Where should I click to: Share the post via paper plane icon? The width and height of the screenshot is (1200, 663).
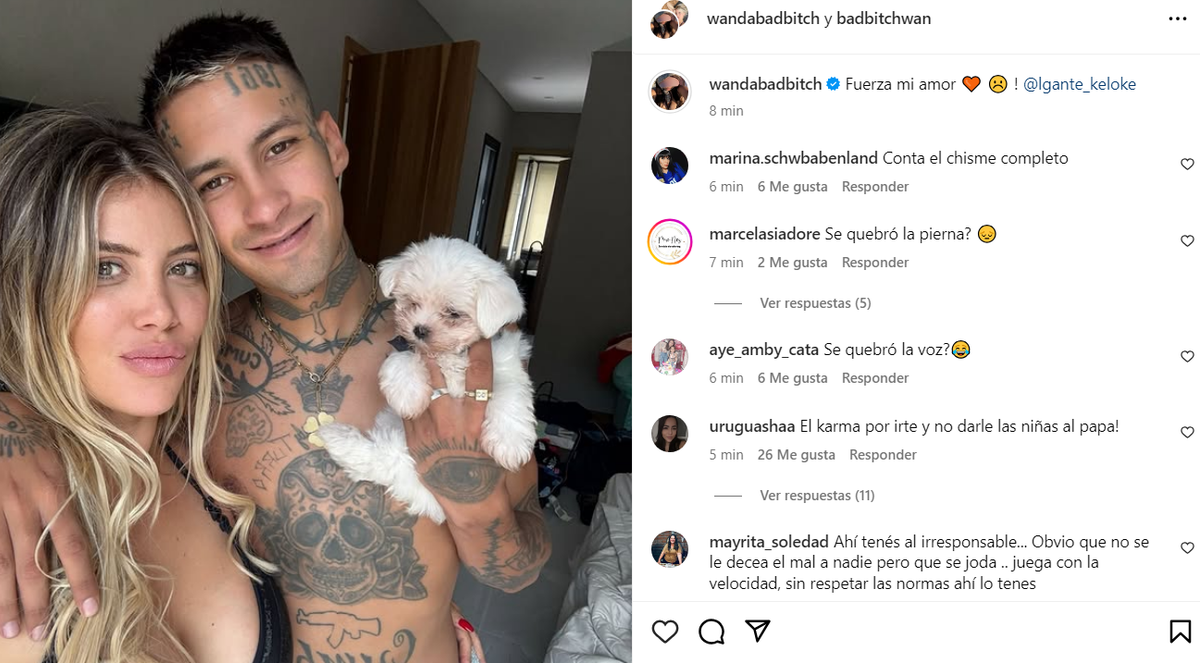pos(758,631)
